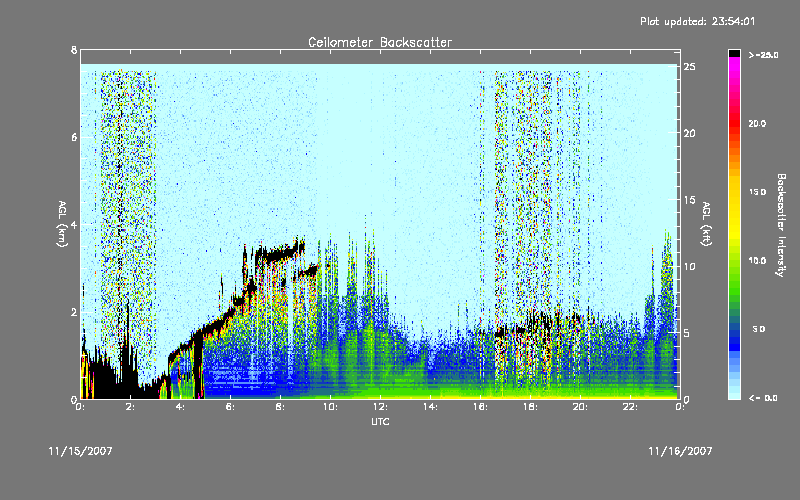Click the '>=25.0' colorbar label
Screen dimensions: 800x500
point(763,55)
